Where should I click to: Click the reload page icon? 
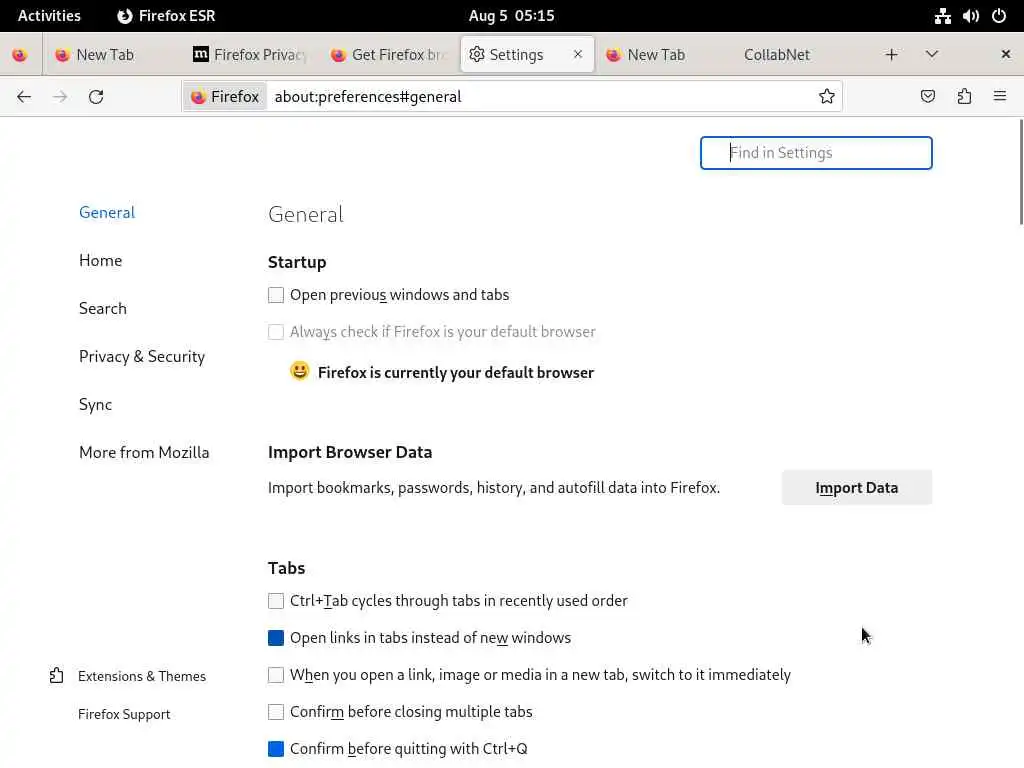click(96, 97)
